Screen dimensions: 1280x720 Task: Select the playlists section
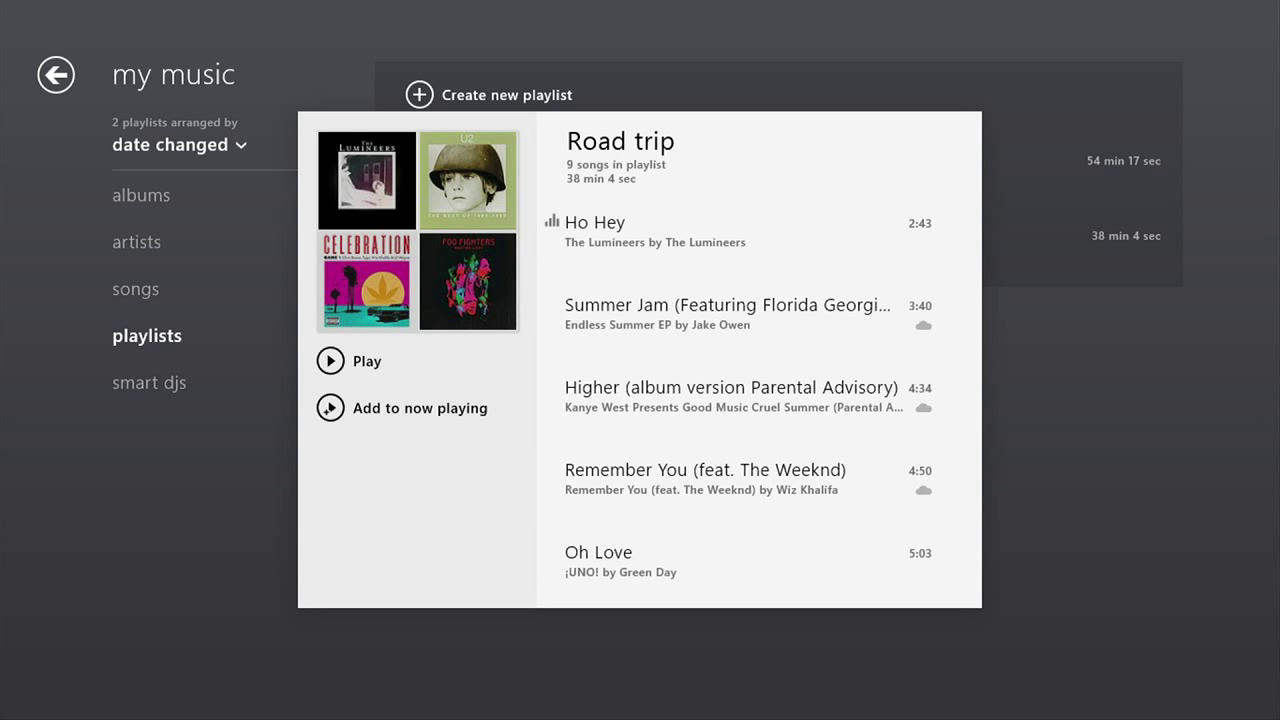click(x=147, y=336)
